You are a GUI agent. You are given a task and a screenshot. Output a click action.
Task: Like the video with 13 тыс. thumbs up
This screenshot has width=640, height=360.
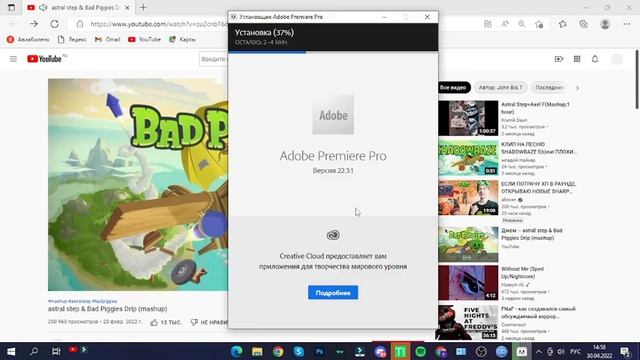pyautogui.click(x=165, y=322)
